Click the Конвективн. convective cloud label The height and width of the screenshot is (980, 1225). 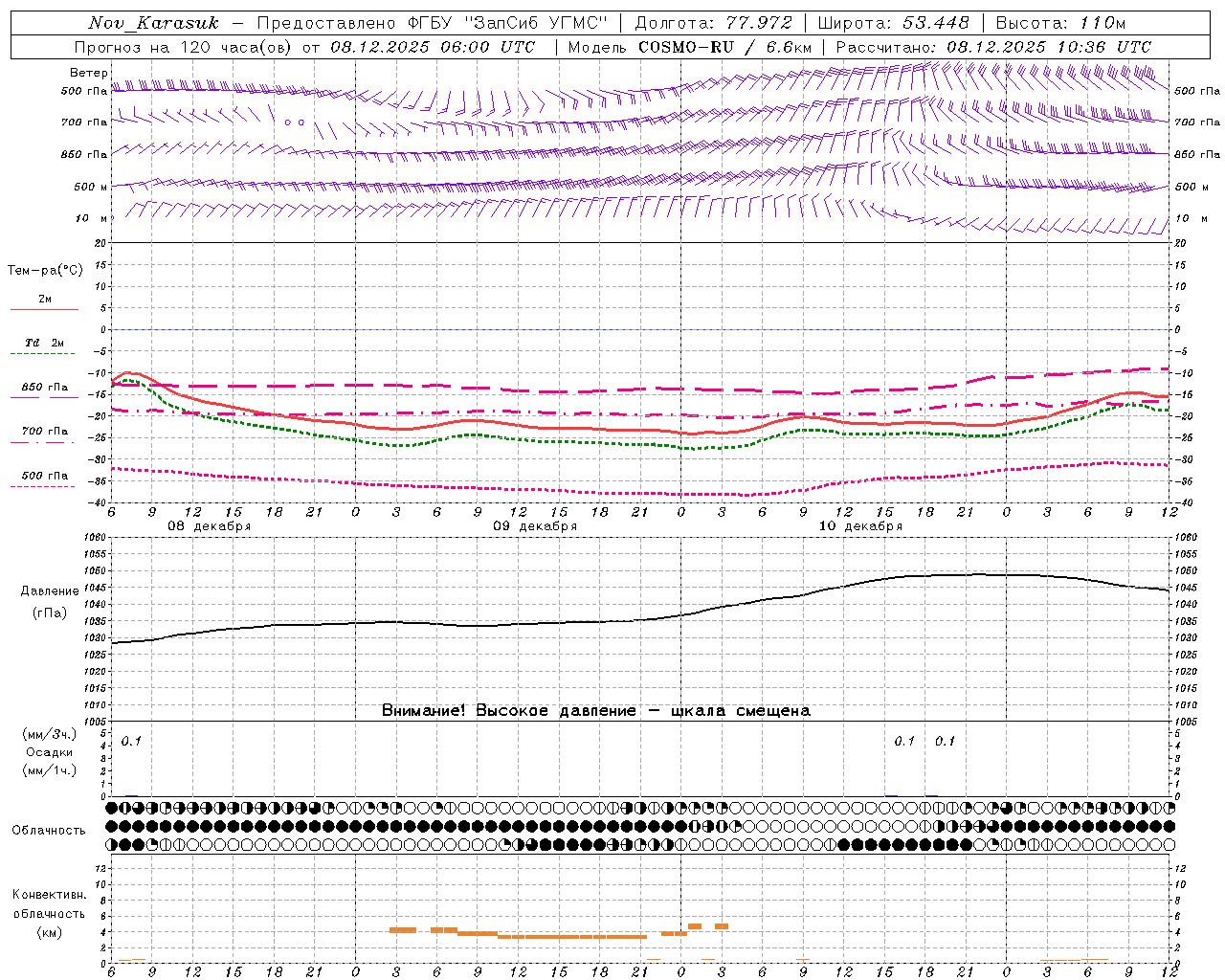(49, 895)
